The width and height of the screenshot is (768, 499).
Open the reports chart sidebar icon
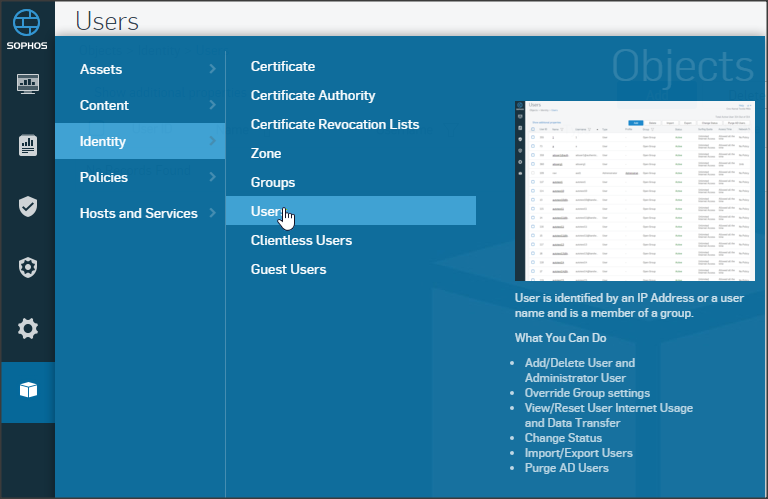coord(28,146)
